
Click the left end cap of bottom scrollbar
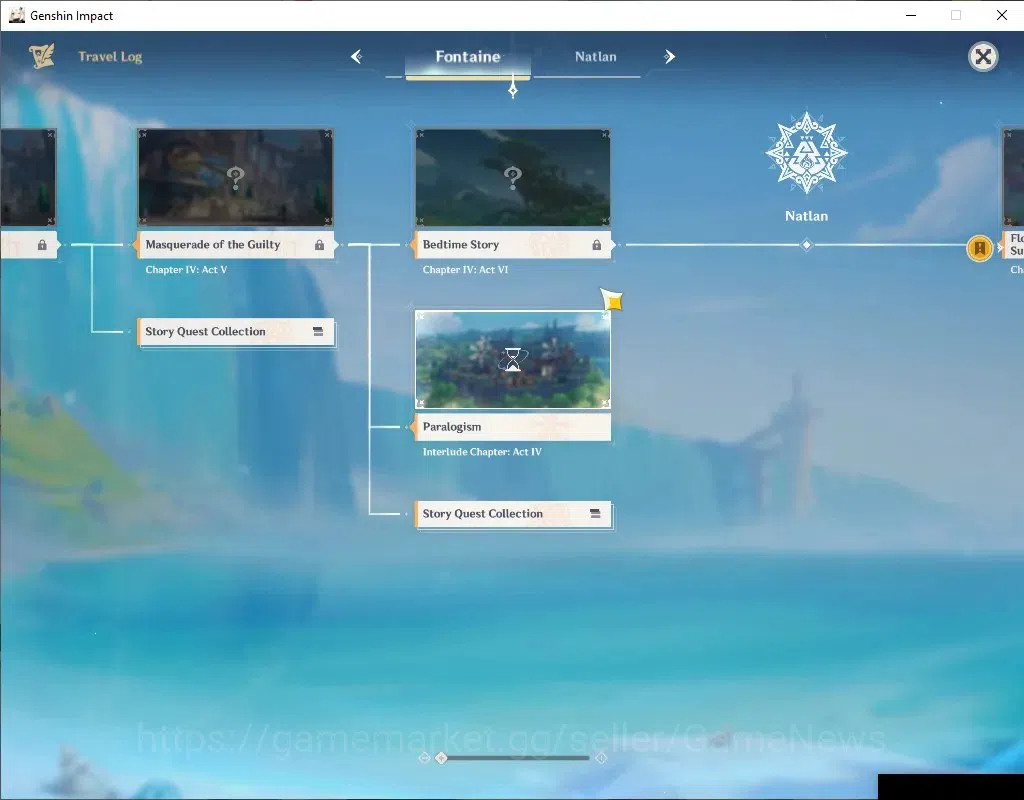pyautogui.click(x=424, y=758)
